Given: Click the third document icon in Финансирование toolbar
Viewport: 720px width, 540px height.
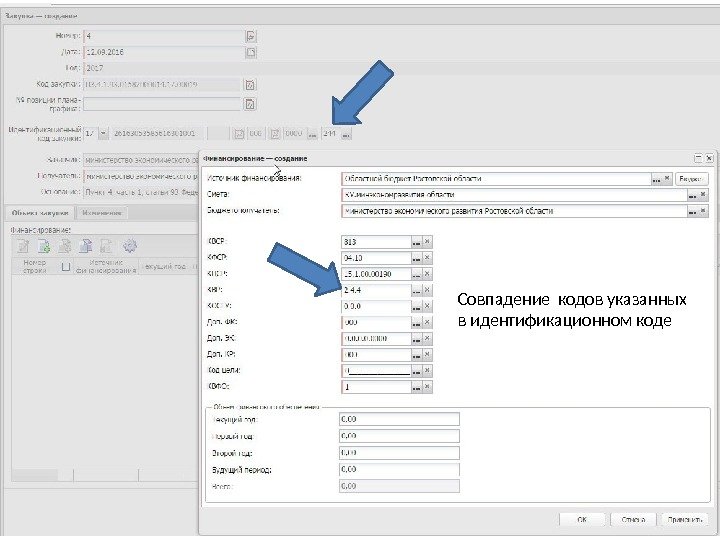Looking at the screenshot, I should (x=65, y=246).
